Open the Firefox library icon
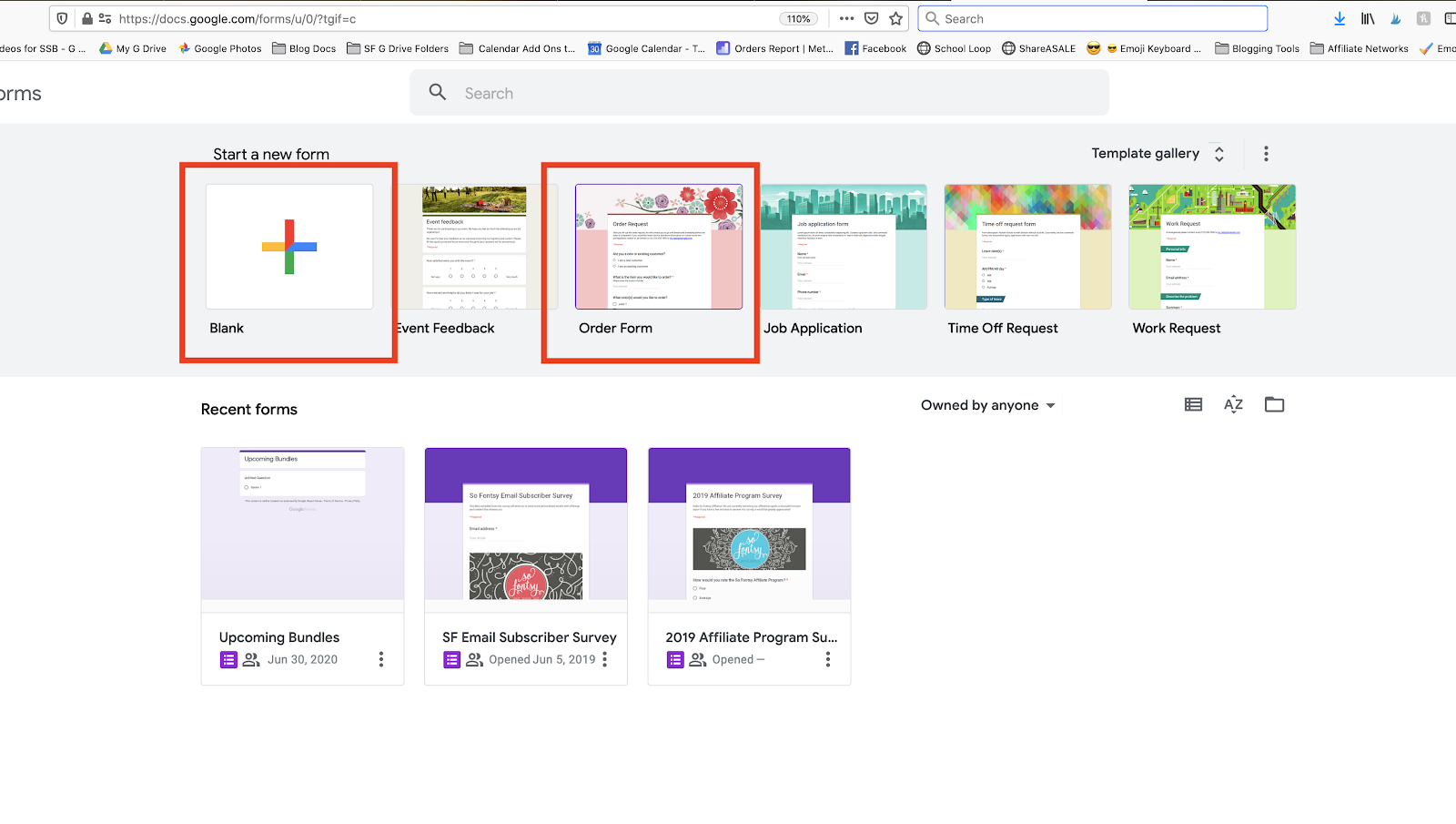This screenshot has height=824, width=1456. (x=1368, y=18)
